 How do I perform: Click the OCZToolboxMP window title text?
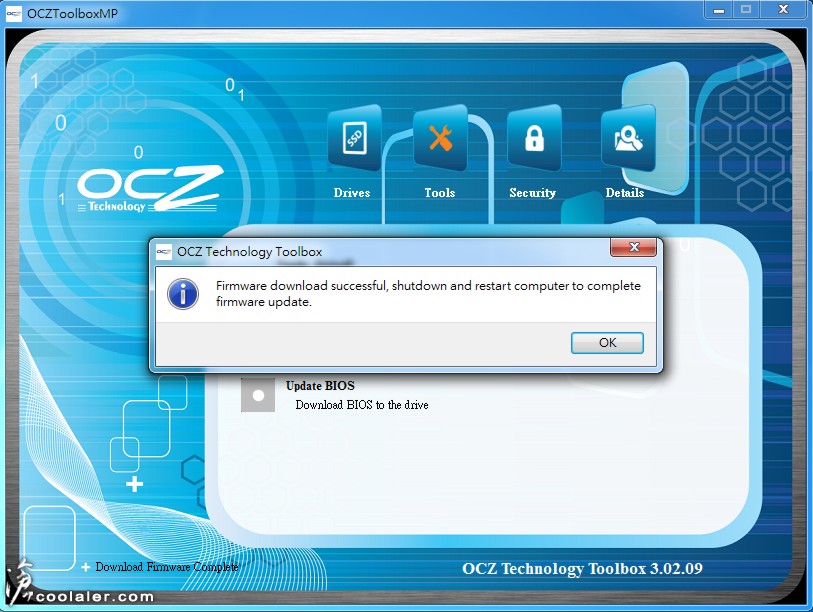[x=73, y=14]
